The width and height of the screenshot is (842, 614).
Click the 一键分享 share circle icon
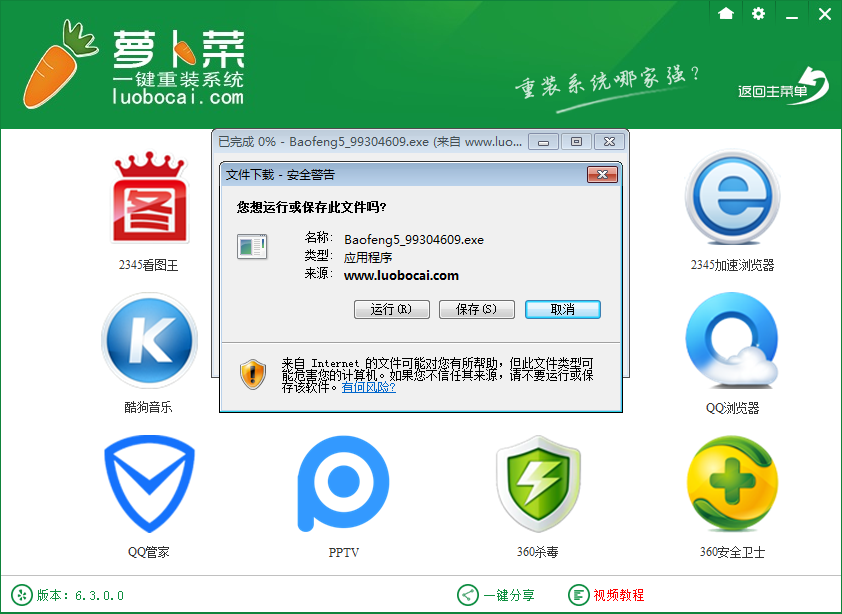(467, 595)
